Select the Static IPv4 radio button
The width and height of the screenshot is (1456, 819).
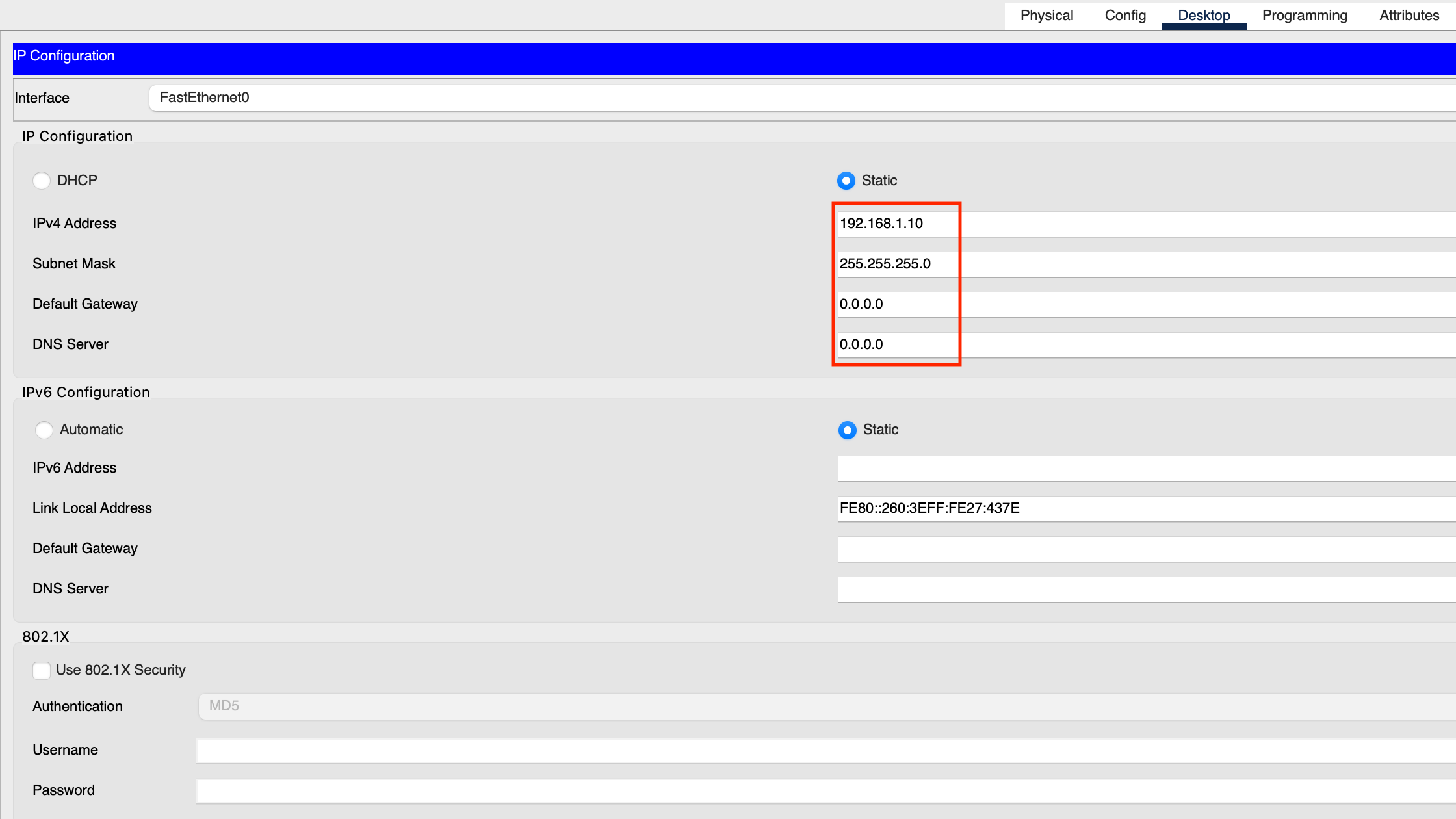pyautogui.click(x=846, y=181)
